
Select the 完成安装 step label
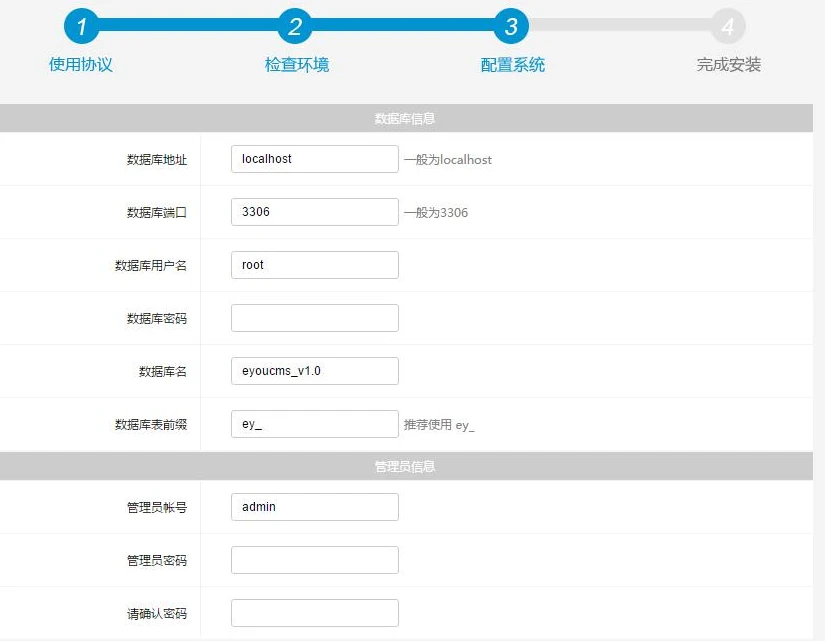click(729, 65)
